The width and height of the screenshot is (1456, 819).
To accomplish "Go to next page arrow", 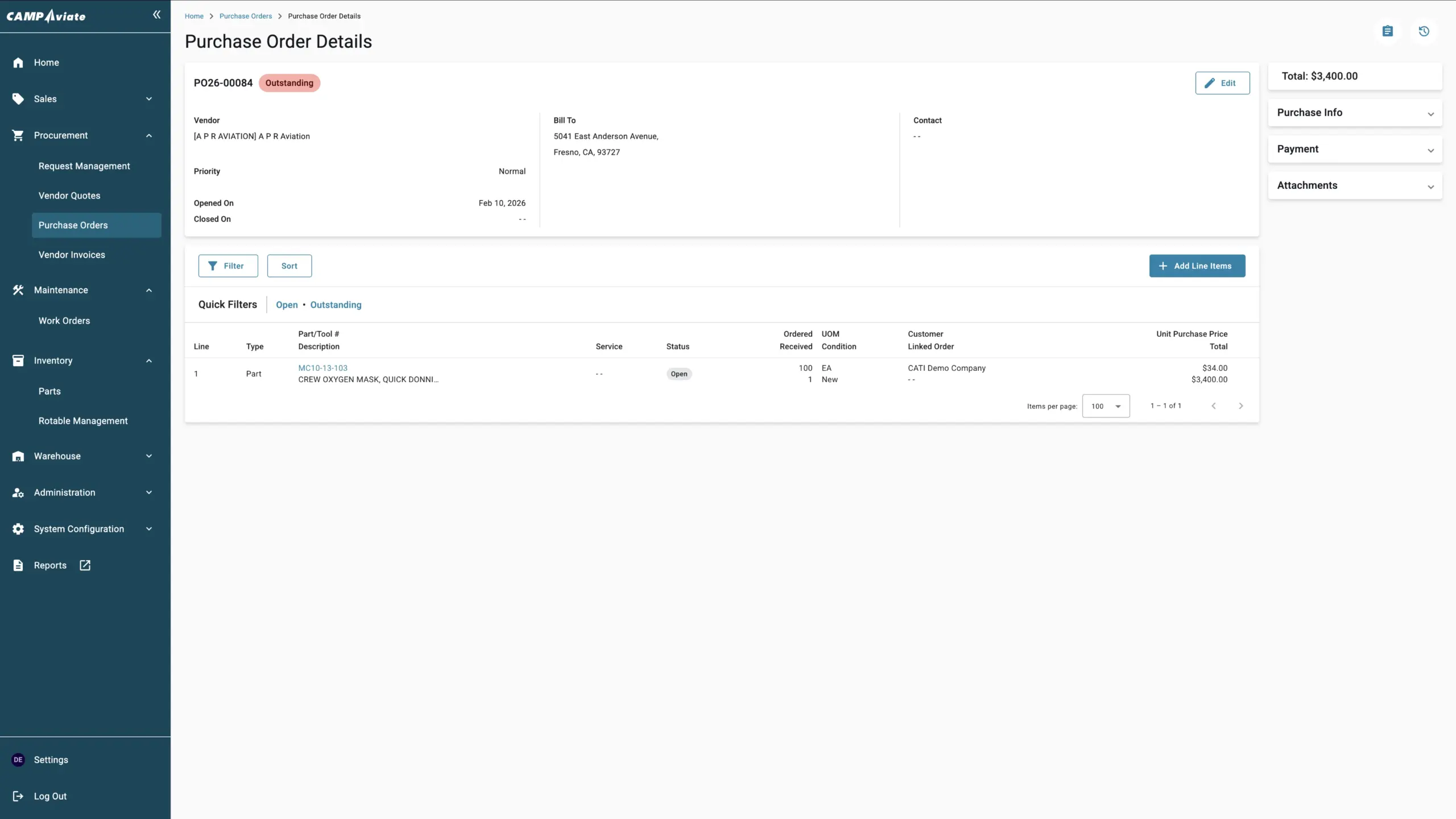I will (1241, 406).
